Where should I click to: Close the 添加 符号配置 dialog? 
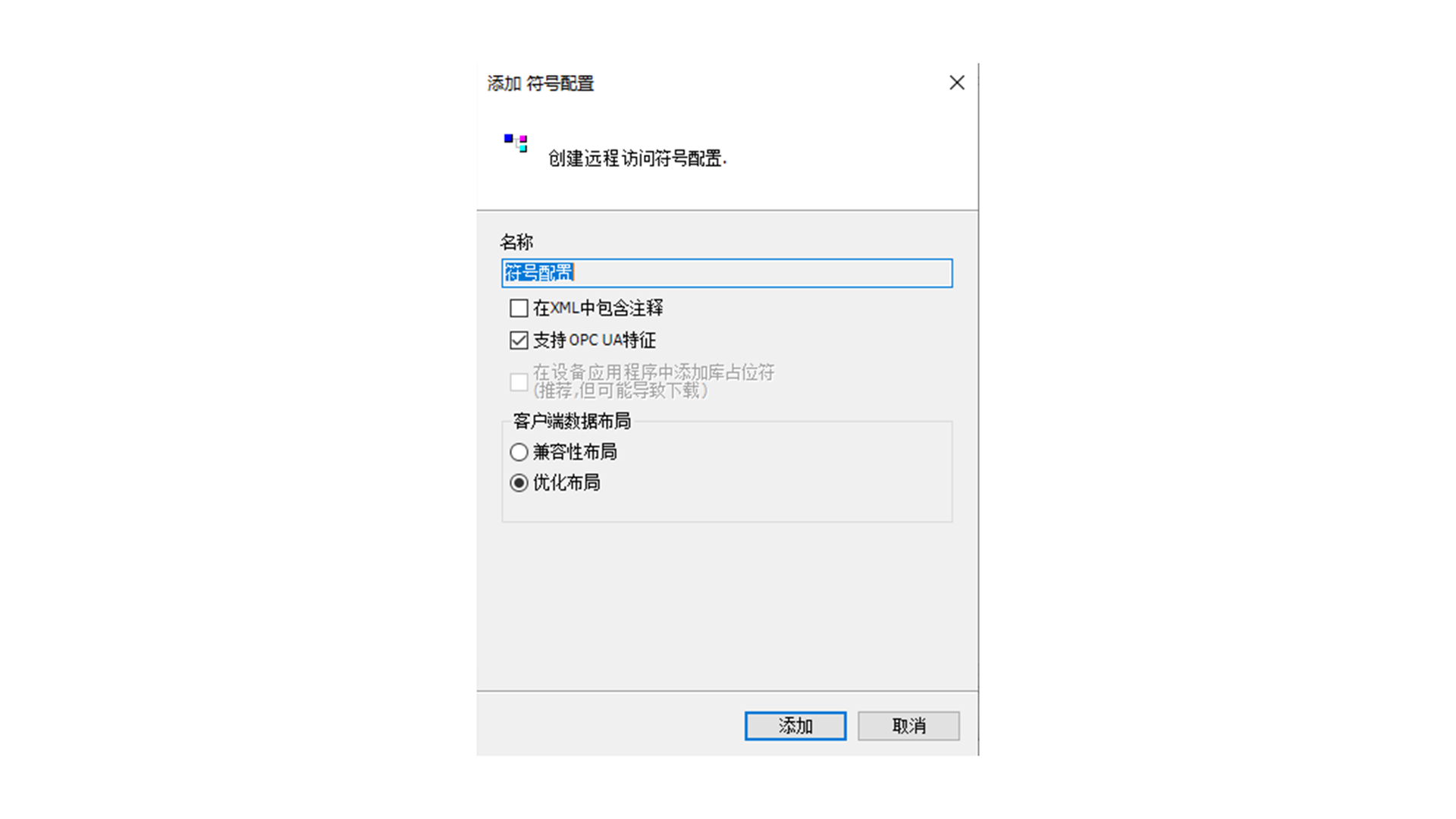coord(956,83)
